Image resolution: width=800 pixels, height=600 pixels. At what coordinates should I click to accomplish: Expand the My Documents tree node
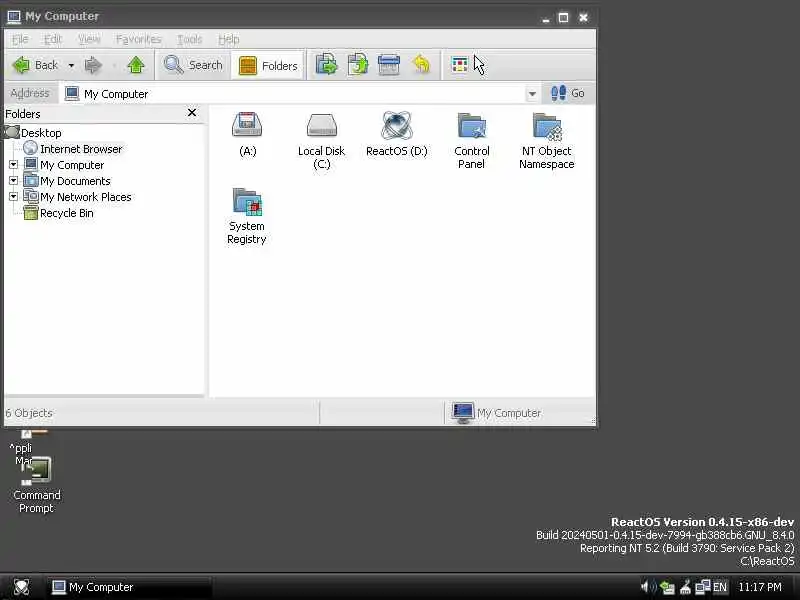click(14, 181)
